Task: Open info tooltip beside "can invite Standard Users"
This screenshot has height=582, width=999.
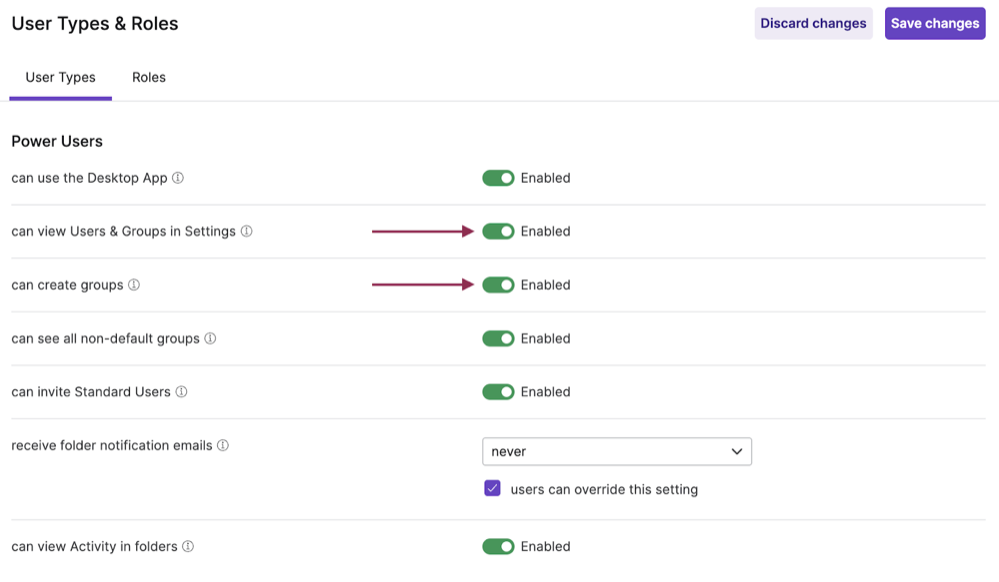Action: [179, 392]
